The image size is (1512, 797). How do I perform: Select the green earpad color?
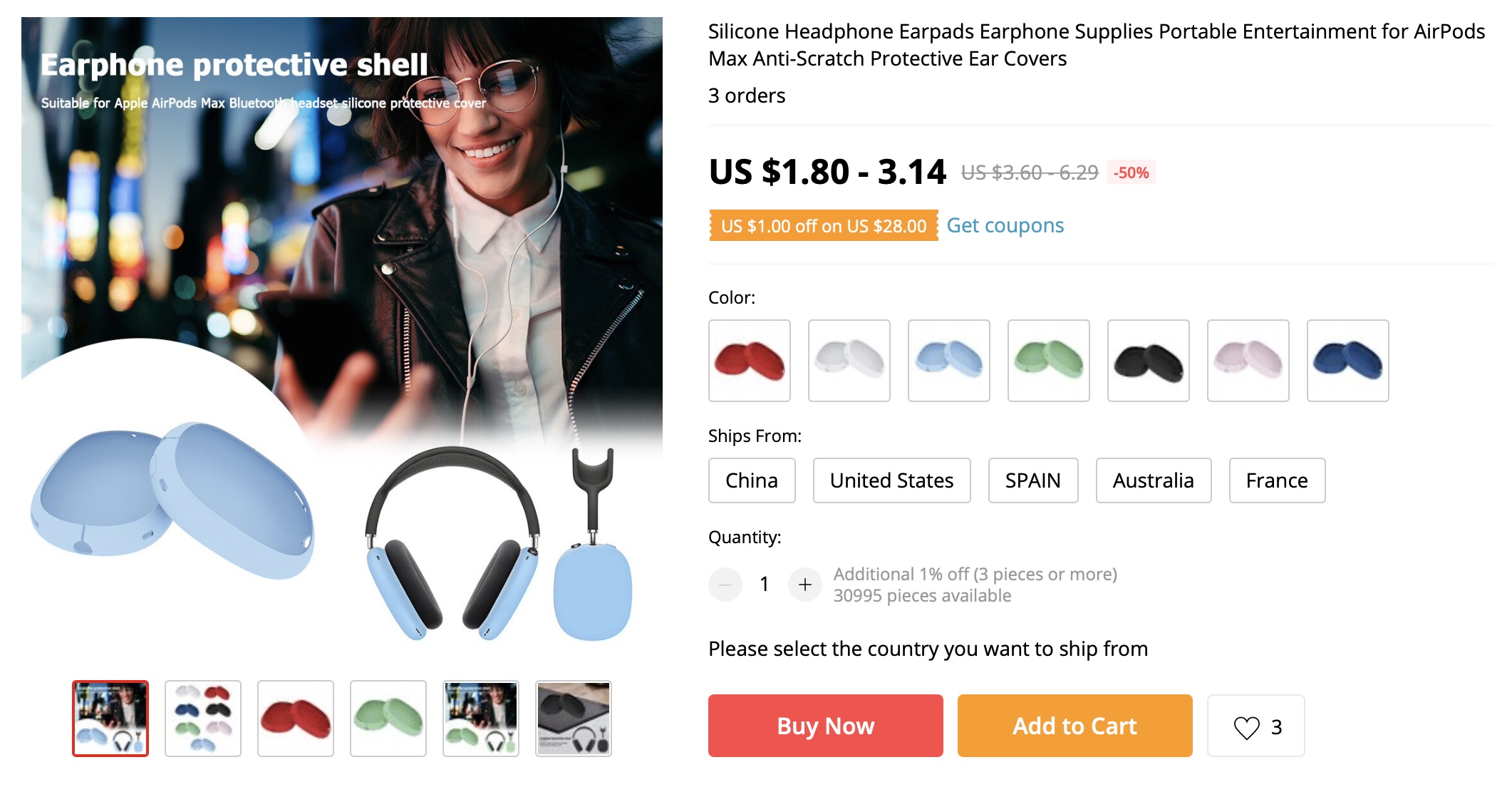click(1049, 361)
